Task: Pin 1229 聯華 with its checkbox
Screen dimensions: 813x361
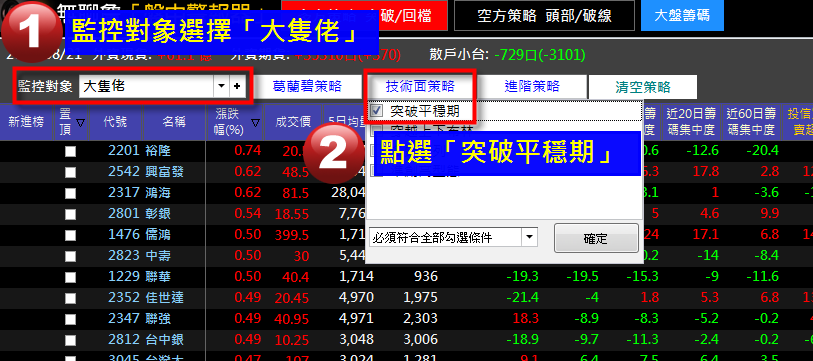Action: 71,277
